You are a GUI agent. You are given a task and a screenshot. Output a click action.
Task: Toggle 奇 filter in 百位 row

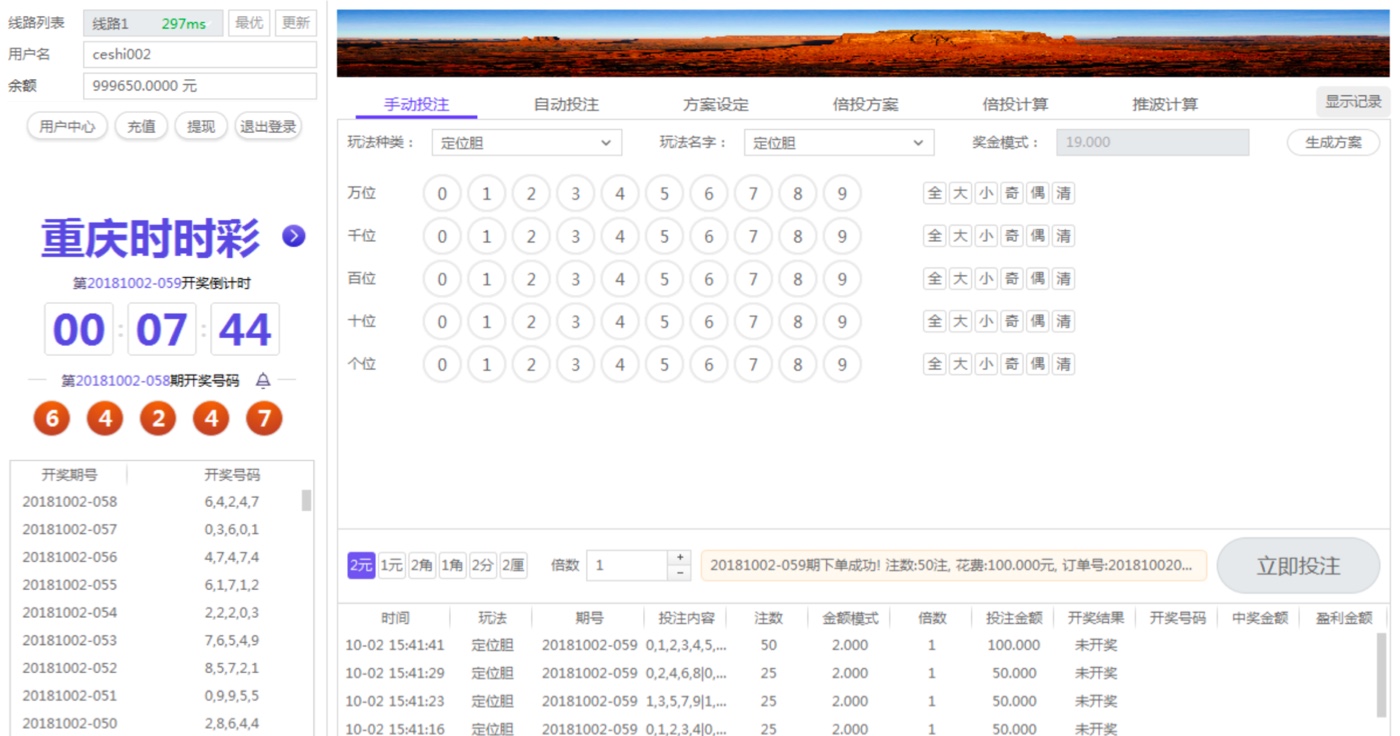coord(1012,279)
